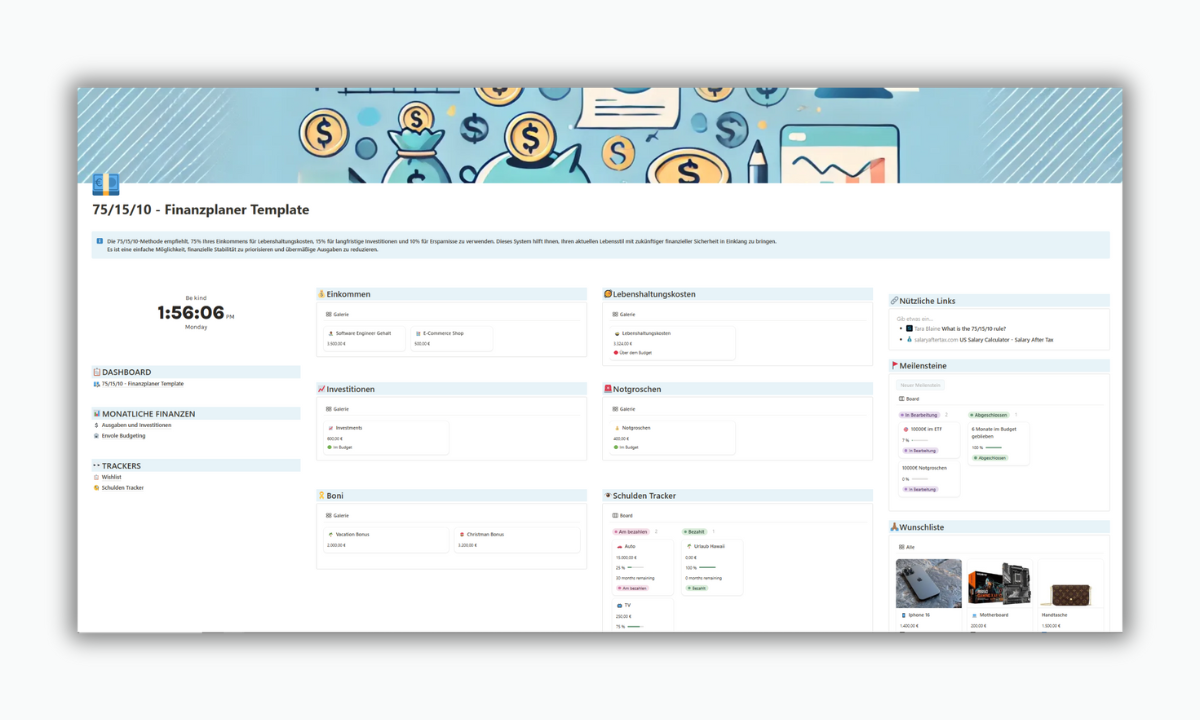This screenshot has width=1200, height=720.
Task: Click the Neuer Meilenstein button
Action: coord(920,385)
